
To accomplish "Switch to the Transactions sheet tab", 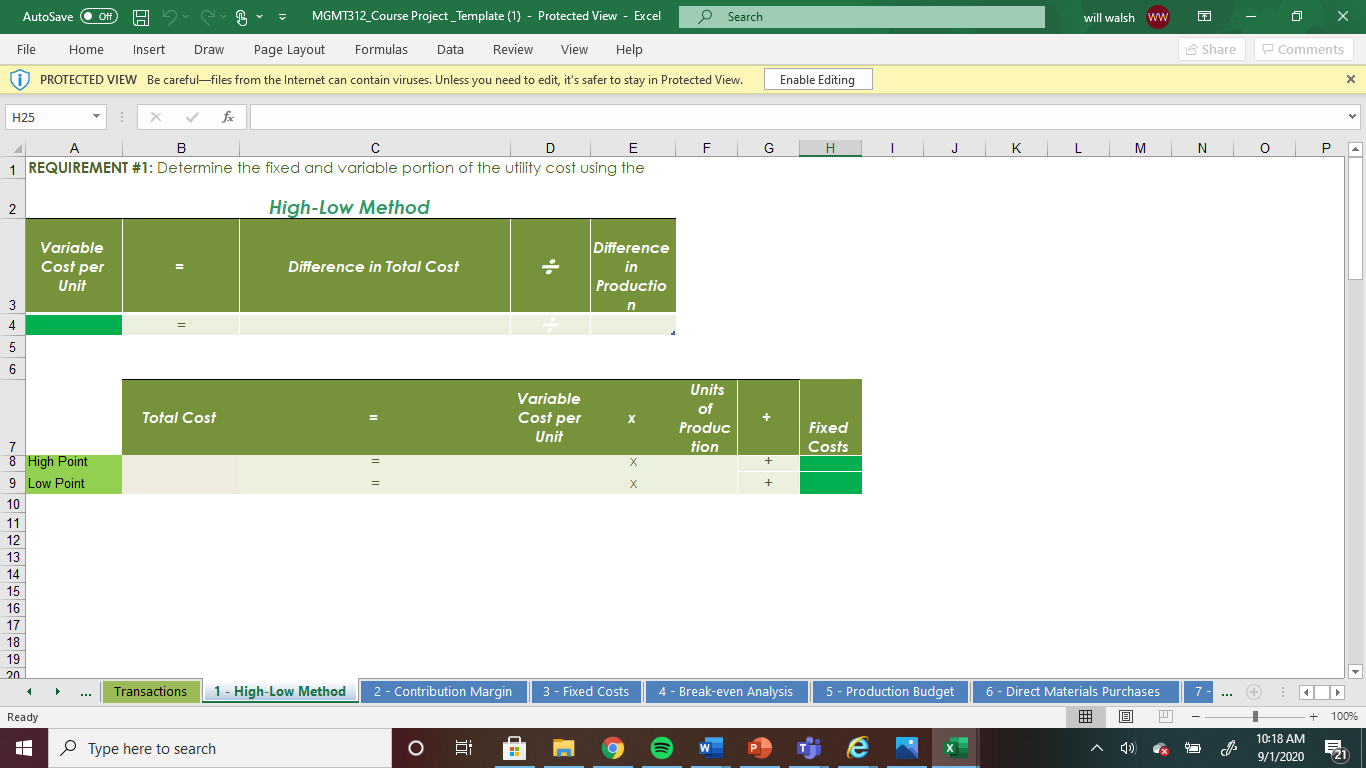I will click(x=151, y=691).
